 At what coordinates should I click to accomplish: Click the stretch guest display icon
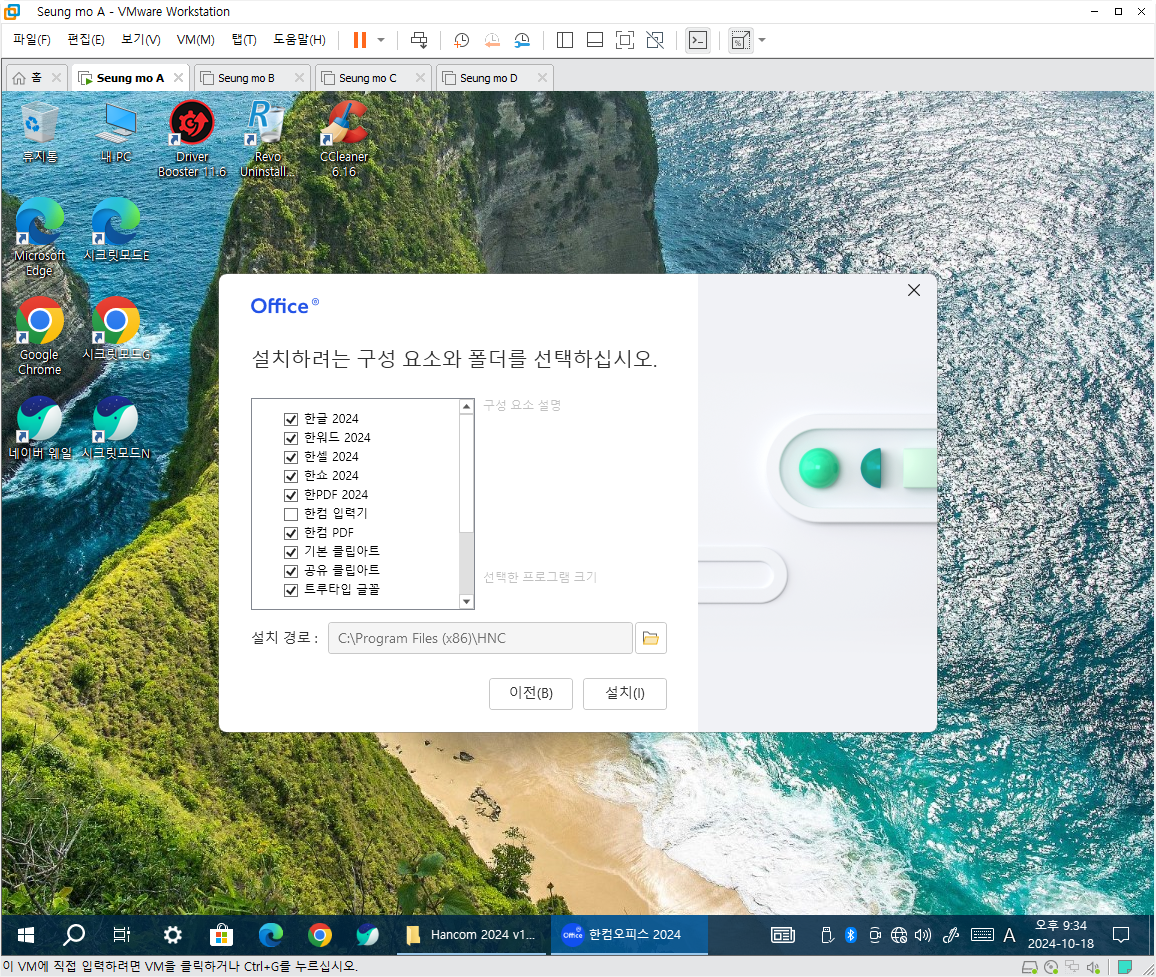740,40
